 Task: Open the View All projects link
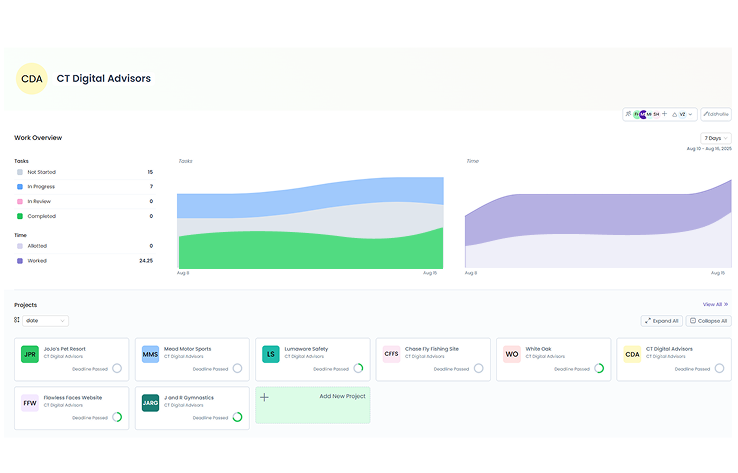point(715,304)
